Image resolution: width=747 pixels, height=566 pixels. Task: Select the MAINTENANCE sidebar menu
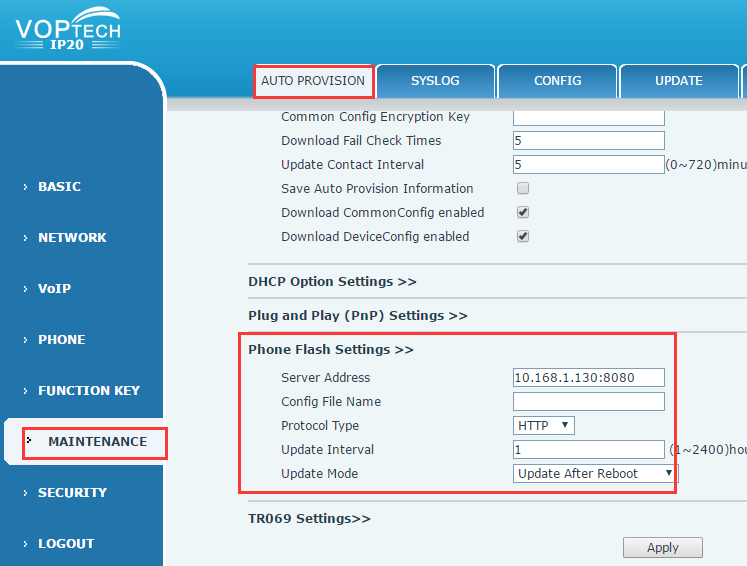point(97,442)
